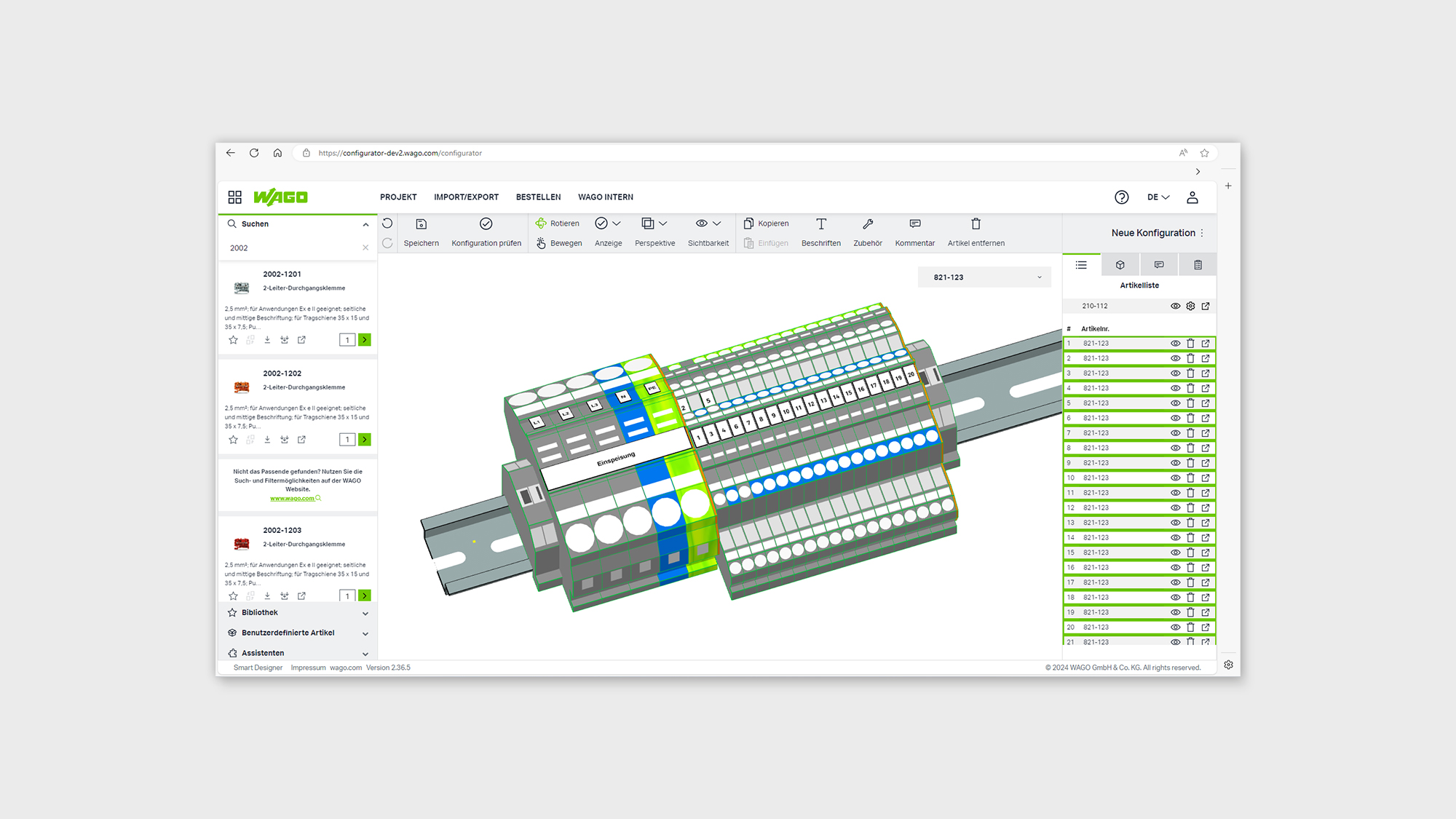
Task: Open the DE language dropdown
Action: [1158, 197]
